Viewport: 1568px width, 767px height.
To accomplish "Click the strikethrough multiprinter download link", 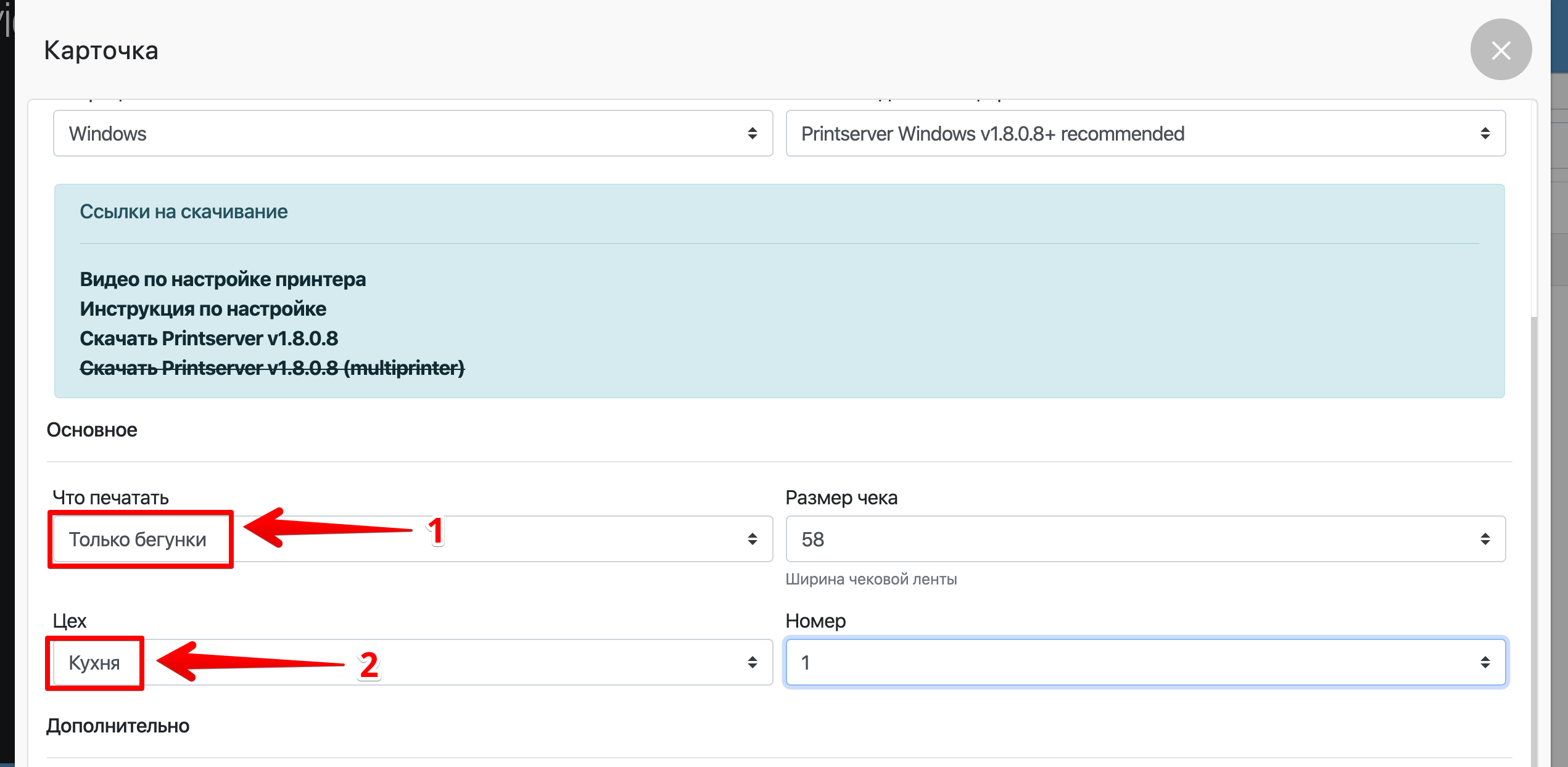I will coord(272,368).
